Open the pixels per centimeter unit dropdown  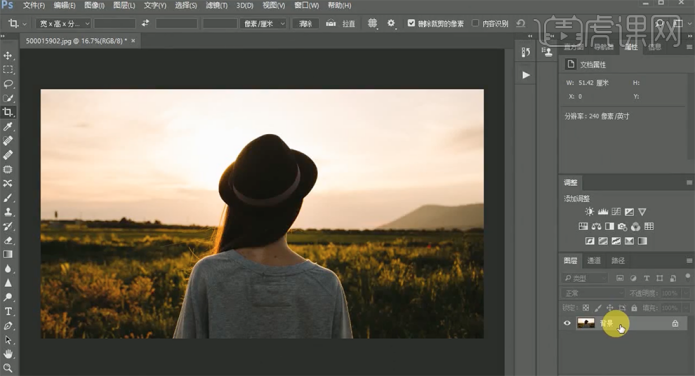click(x=263, y=24)
